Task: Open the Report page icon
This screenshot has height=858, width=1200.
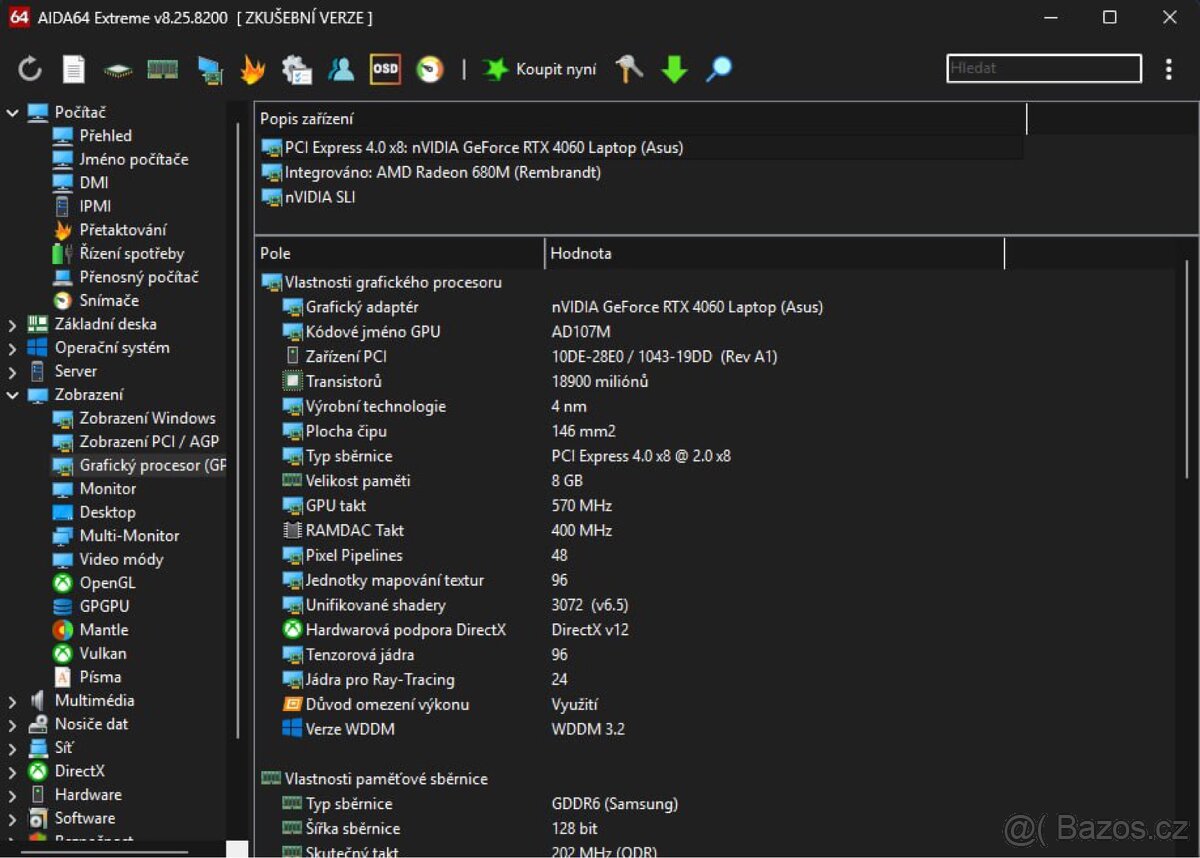Action: (74, 69)
